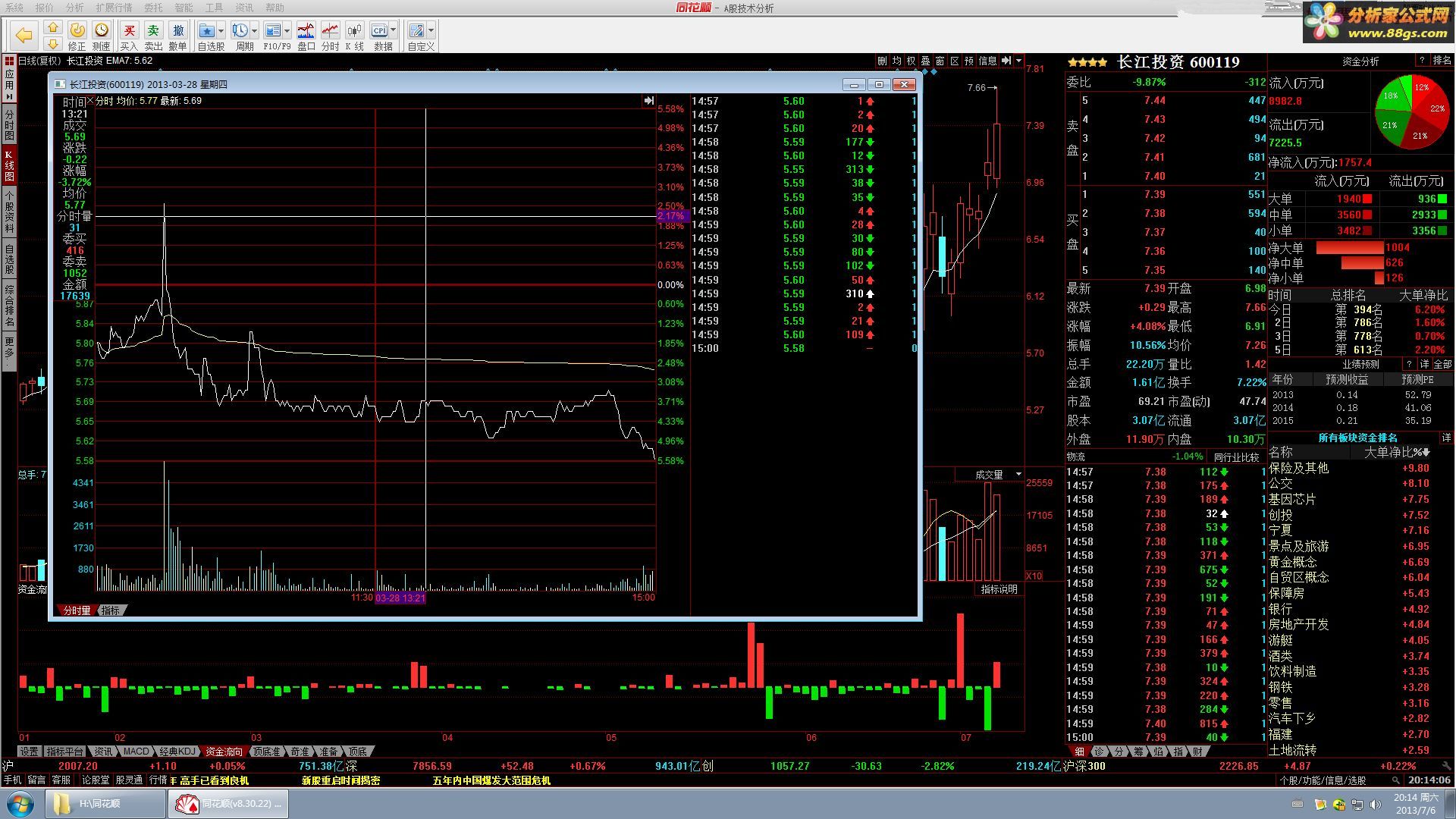Click the 保险及其他 sector row
This screenshot has width=1456, height=819.
tap(1360, 468)
